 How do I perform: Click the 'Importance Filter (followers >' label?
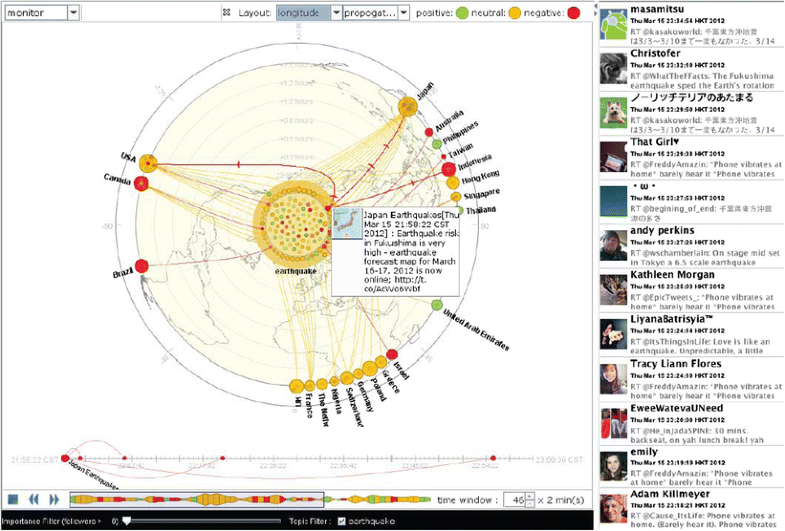pos(51,521)
